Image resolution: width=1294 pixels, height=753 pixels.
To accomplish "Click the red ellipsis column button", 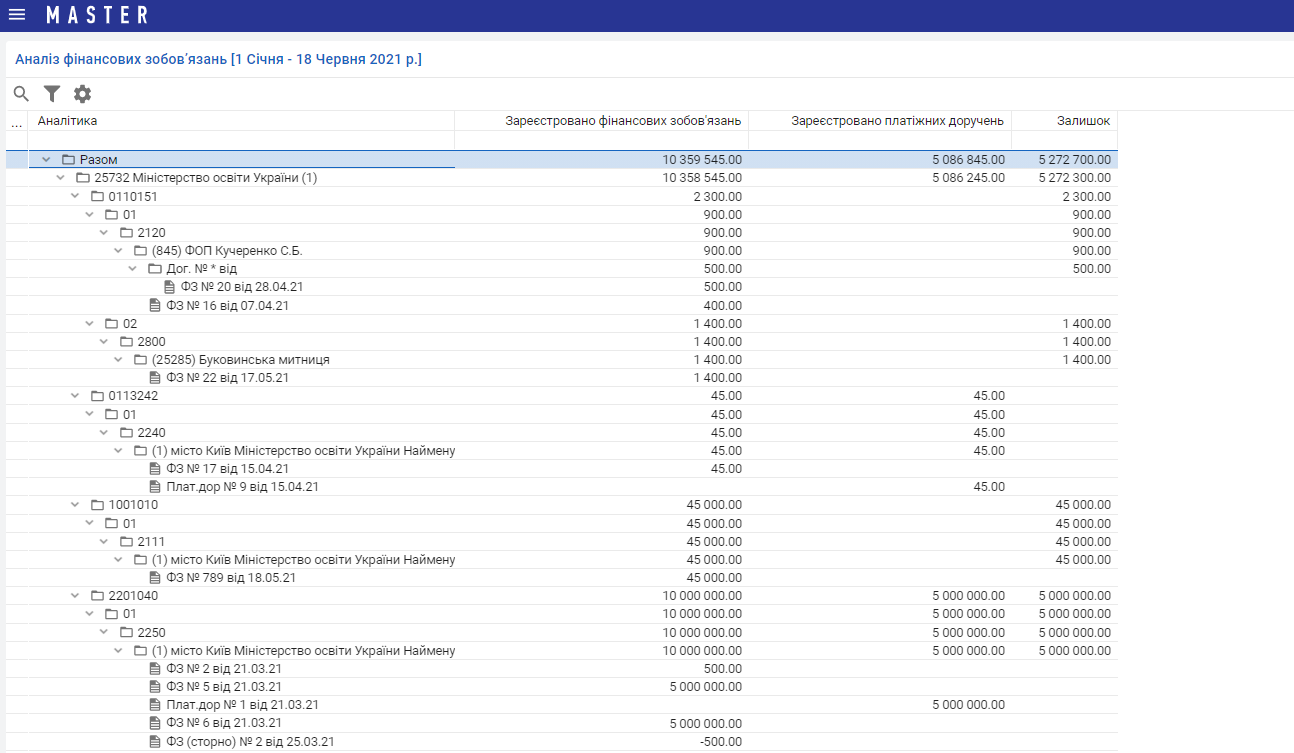I will point(16,122).
